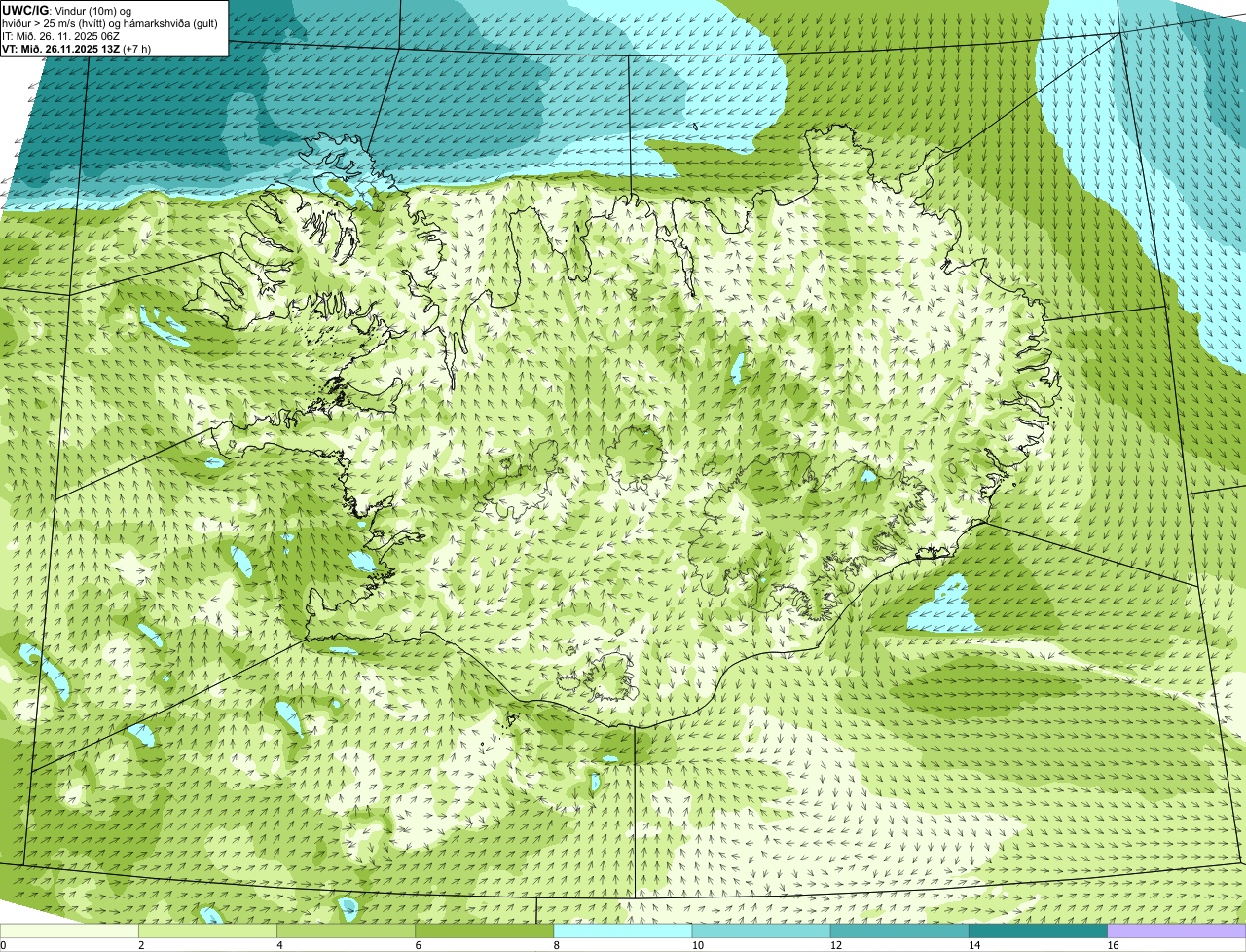Click the 2–4 m/s light green legend swatch

[208, 932]
